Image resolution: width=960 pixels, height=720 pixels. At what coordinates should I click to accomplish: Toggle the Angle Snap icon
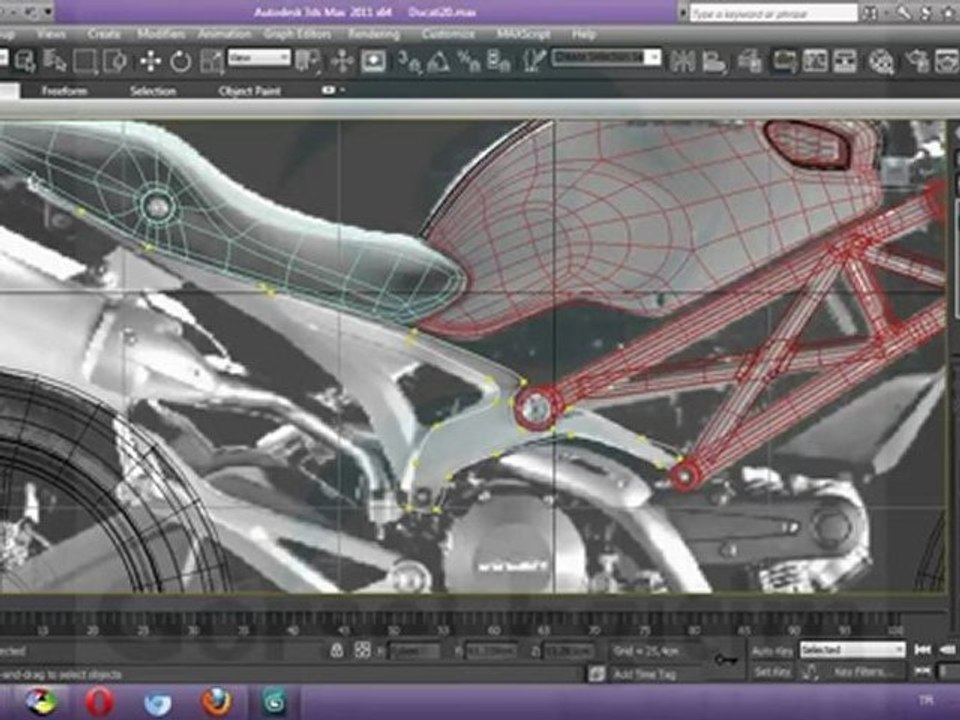click(x=439, y=61)
